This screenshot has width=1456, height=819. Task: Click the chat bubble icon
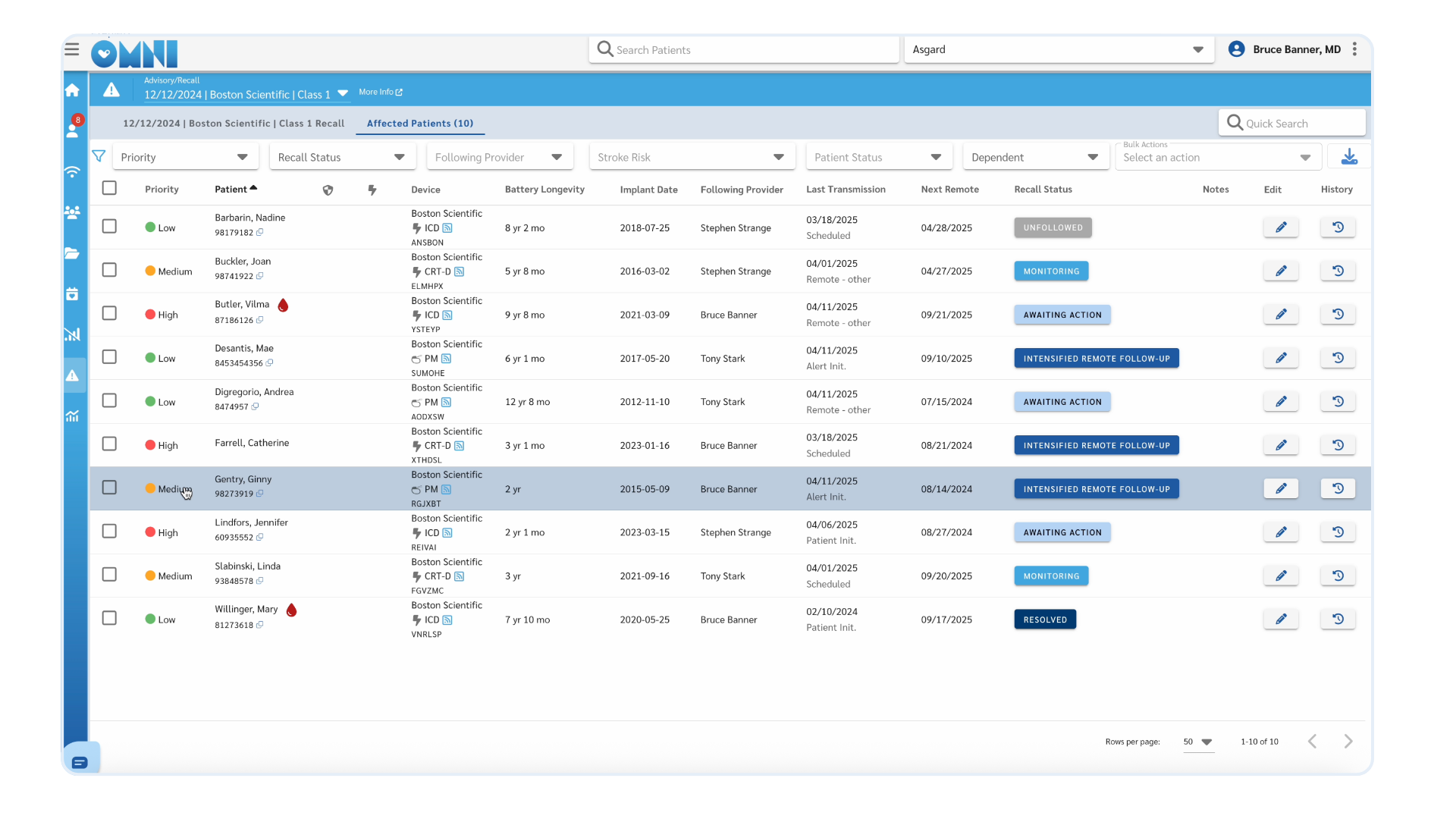tap(80, 762)
